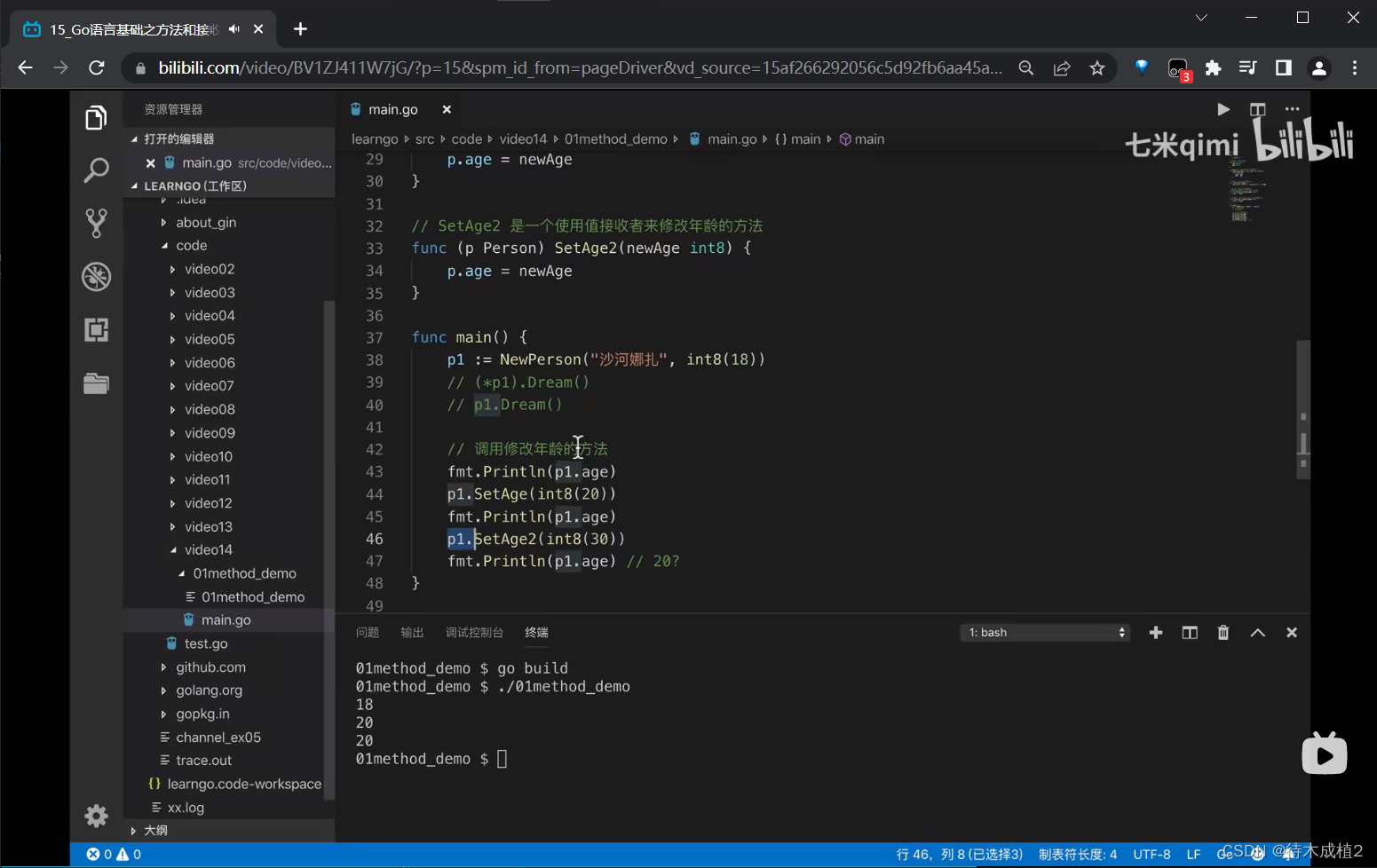The width and height of the screenshot is (1377, 868).
Task: Close the main.go editor tab
Action: 447,109
